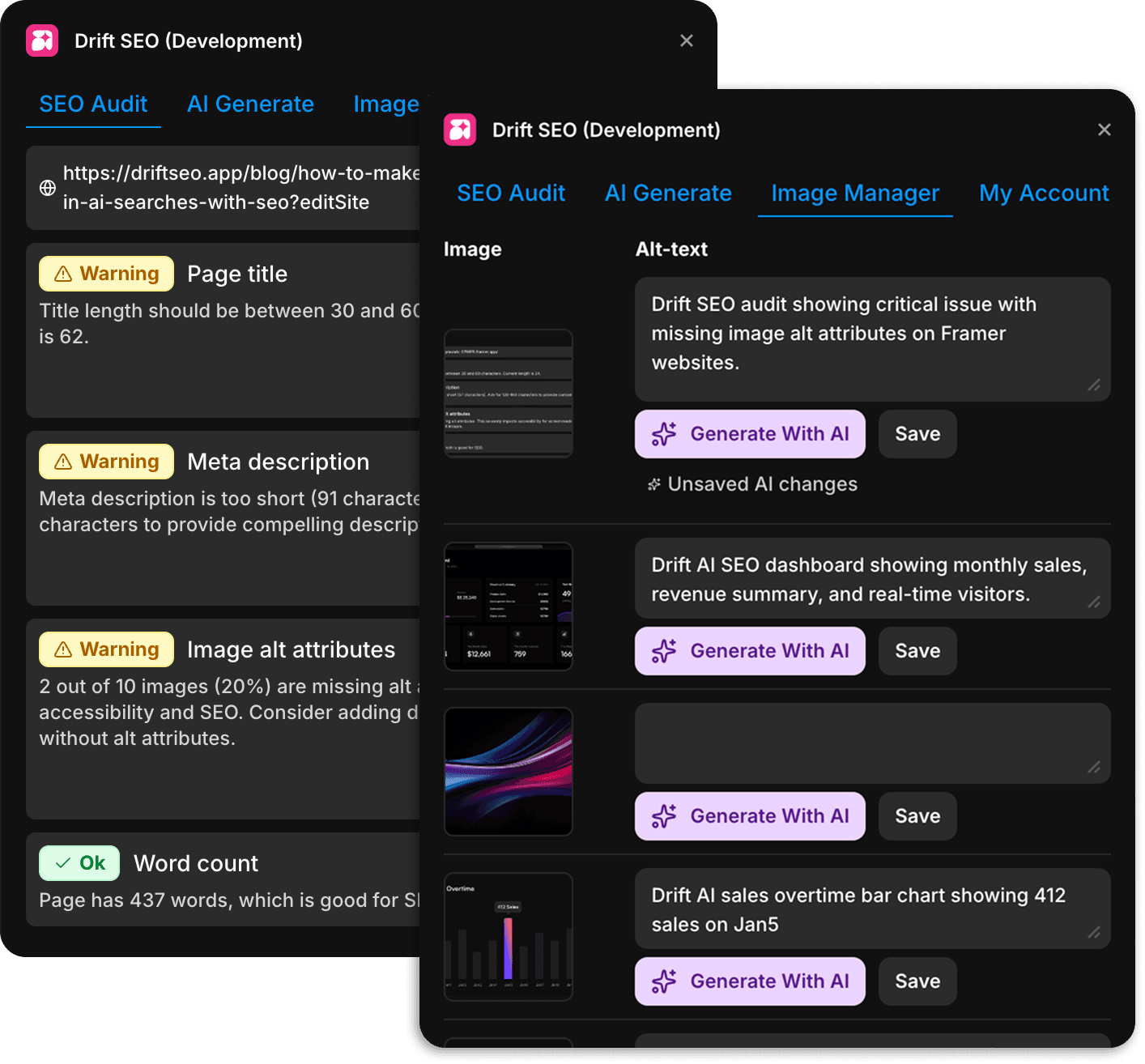Open the sales dashboard thumbnail
The width and height of the screenshot is (1145, 1064).
pos(509,606)
